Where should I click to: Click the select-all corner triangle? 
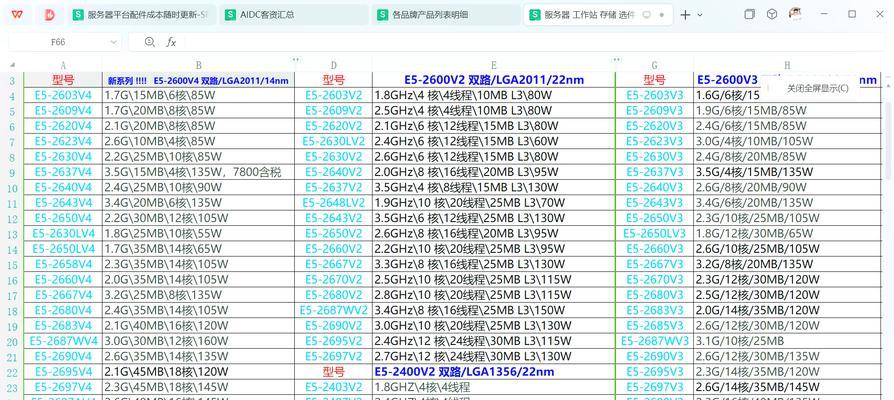point(12,64)
